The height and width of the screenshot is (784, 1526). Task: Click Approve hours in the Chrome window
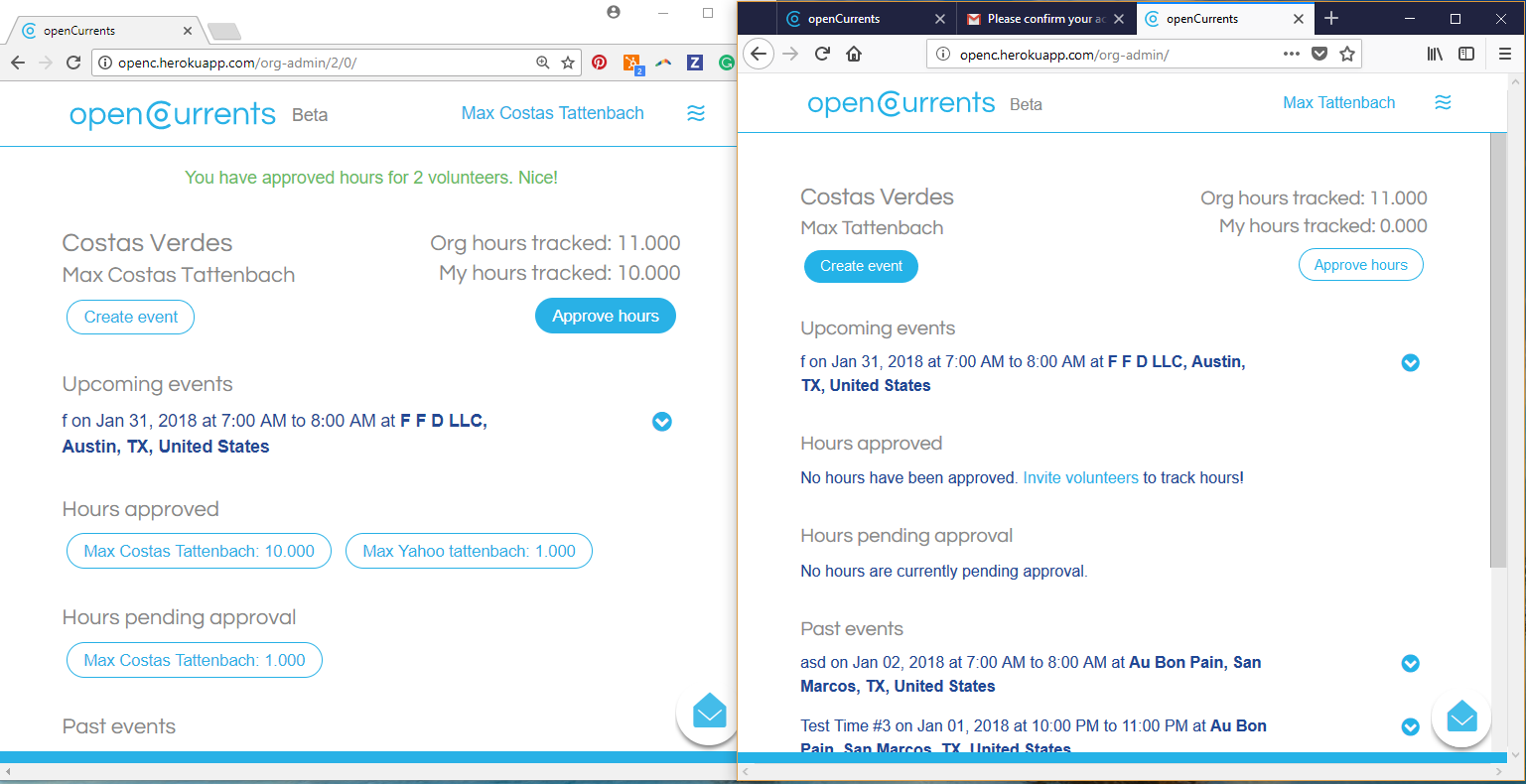click(606, 316)
